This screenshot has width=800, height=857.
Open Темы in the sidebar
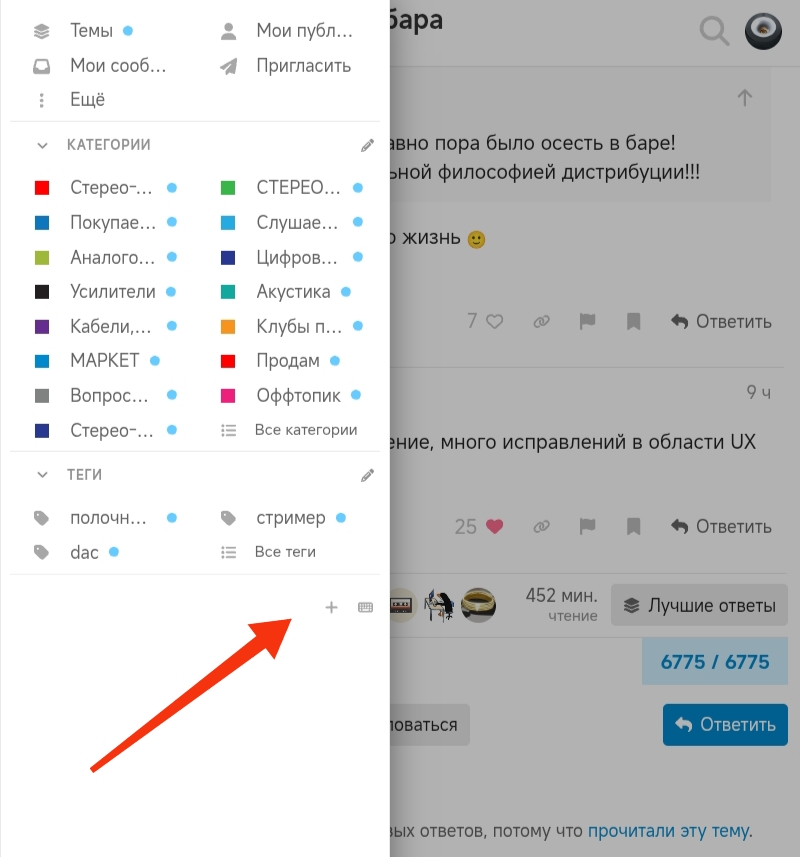91,31
